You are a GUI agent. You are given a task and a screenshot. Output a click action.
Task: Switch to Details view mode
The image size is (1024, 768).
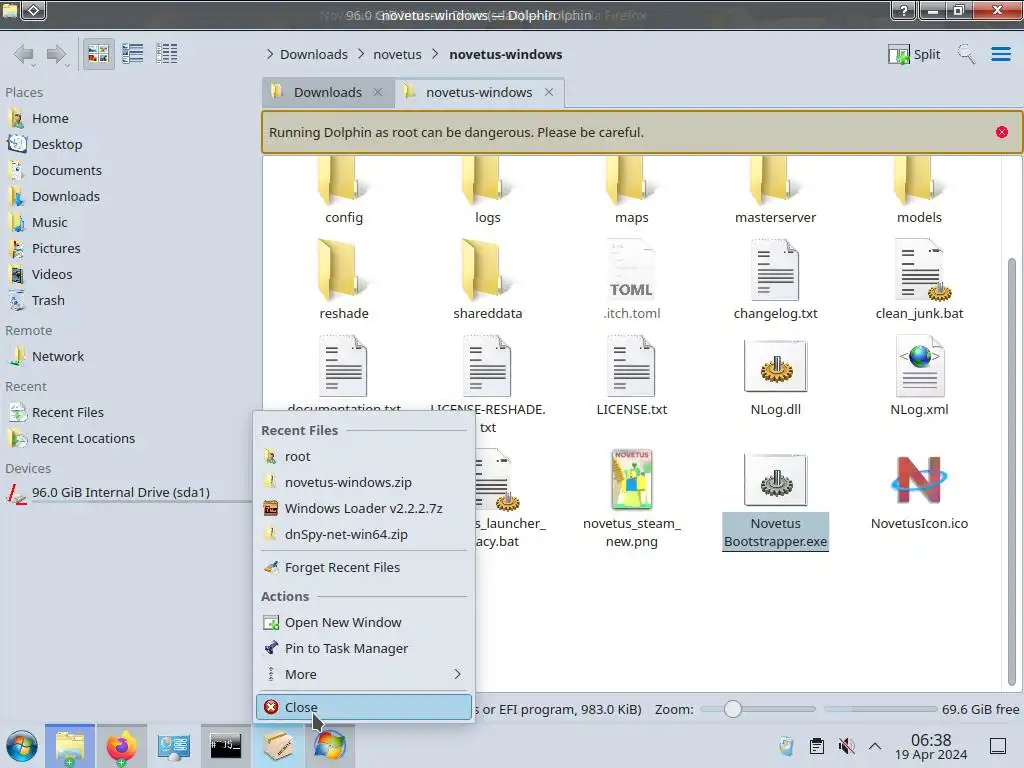click(x=167, y=54)
